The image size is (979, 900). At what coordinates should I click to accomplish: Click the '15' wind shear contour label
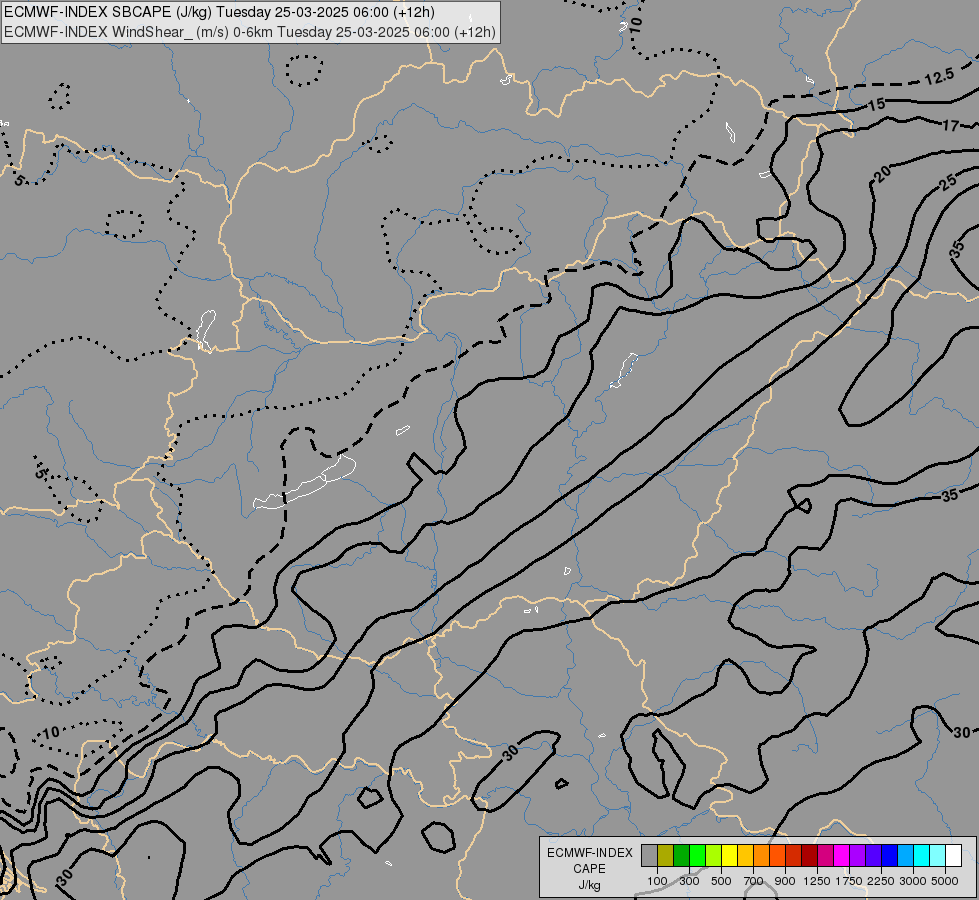(877, 104)
